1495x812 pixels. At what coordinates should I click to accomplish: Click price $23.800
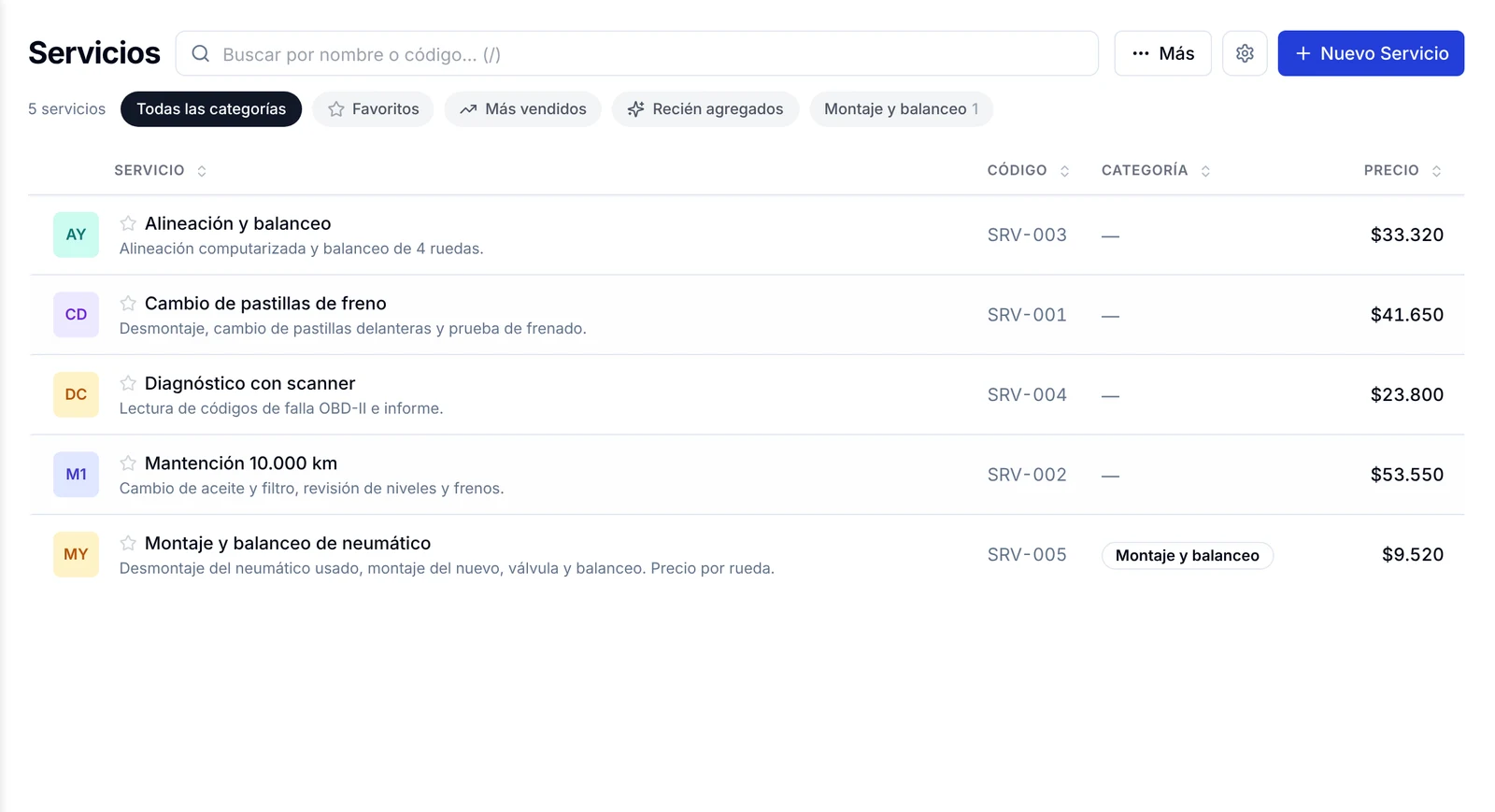pyautogui.click(x=1407, y=394)
